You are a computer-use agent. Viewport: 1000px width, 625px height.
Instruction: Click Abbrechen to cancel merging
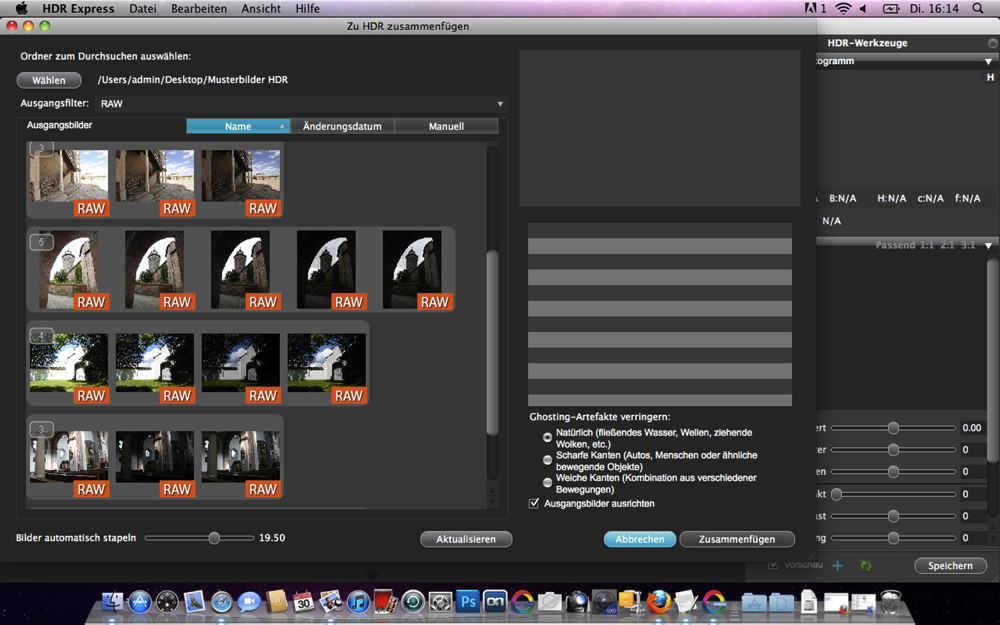click(640, 539)
